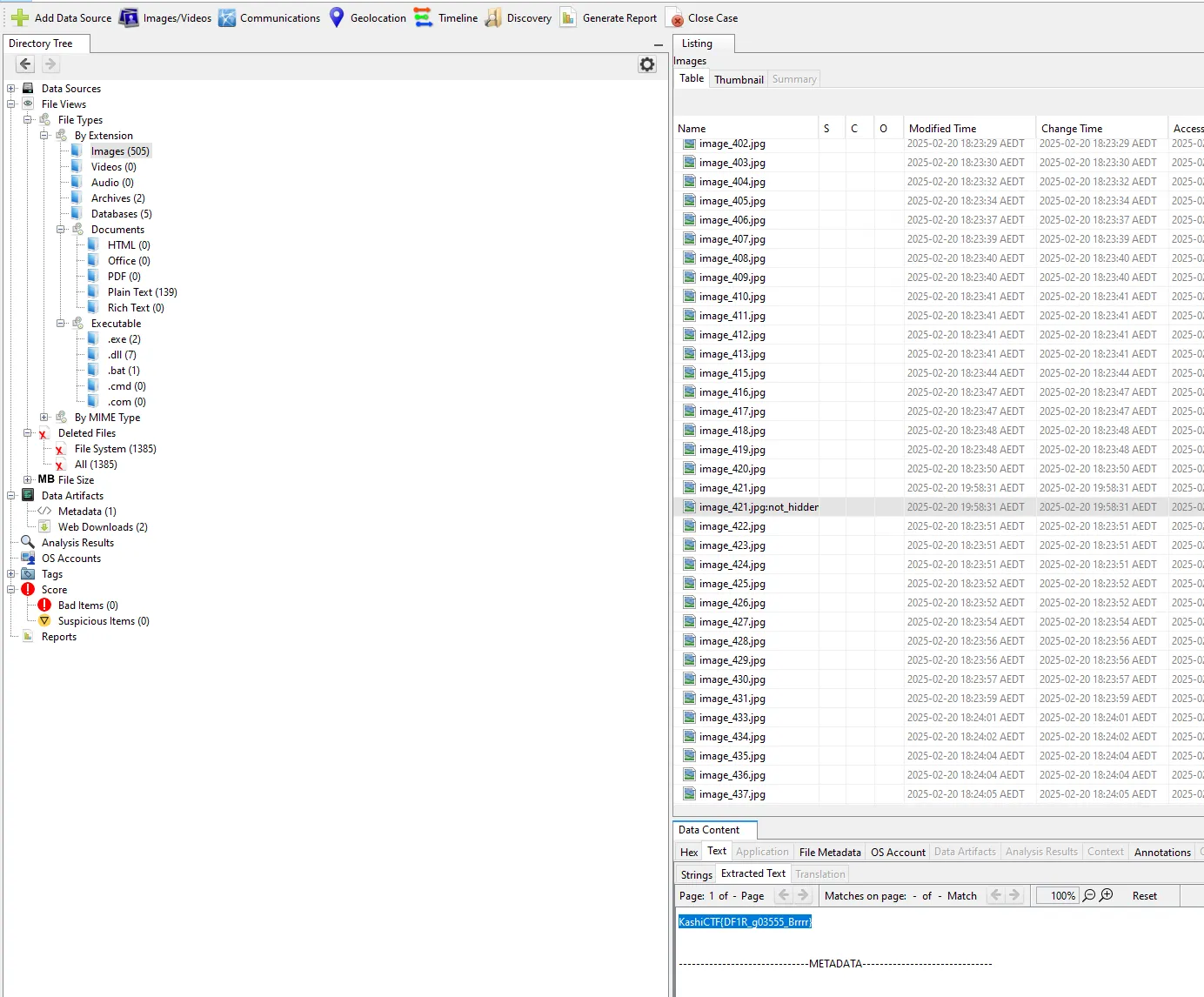Select image_421.jpg:not_hidden file row
1204x997 pixels.
[758, 507]
